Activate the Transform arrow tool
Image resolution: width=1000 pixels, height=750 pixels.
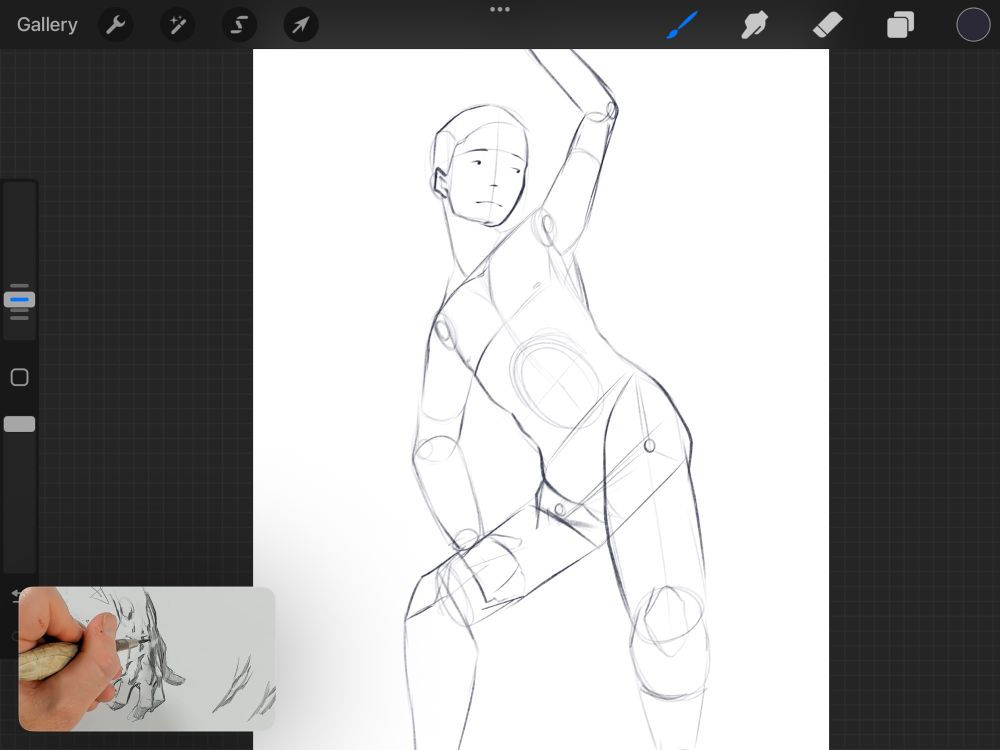tap(301, 25)
